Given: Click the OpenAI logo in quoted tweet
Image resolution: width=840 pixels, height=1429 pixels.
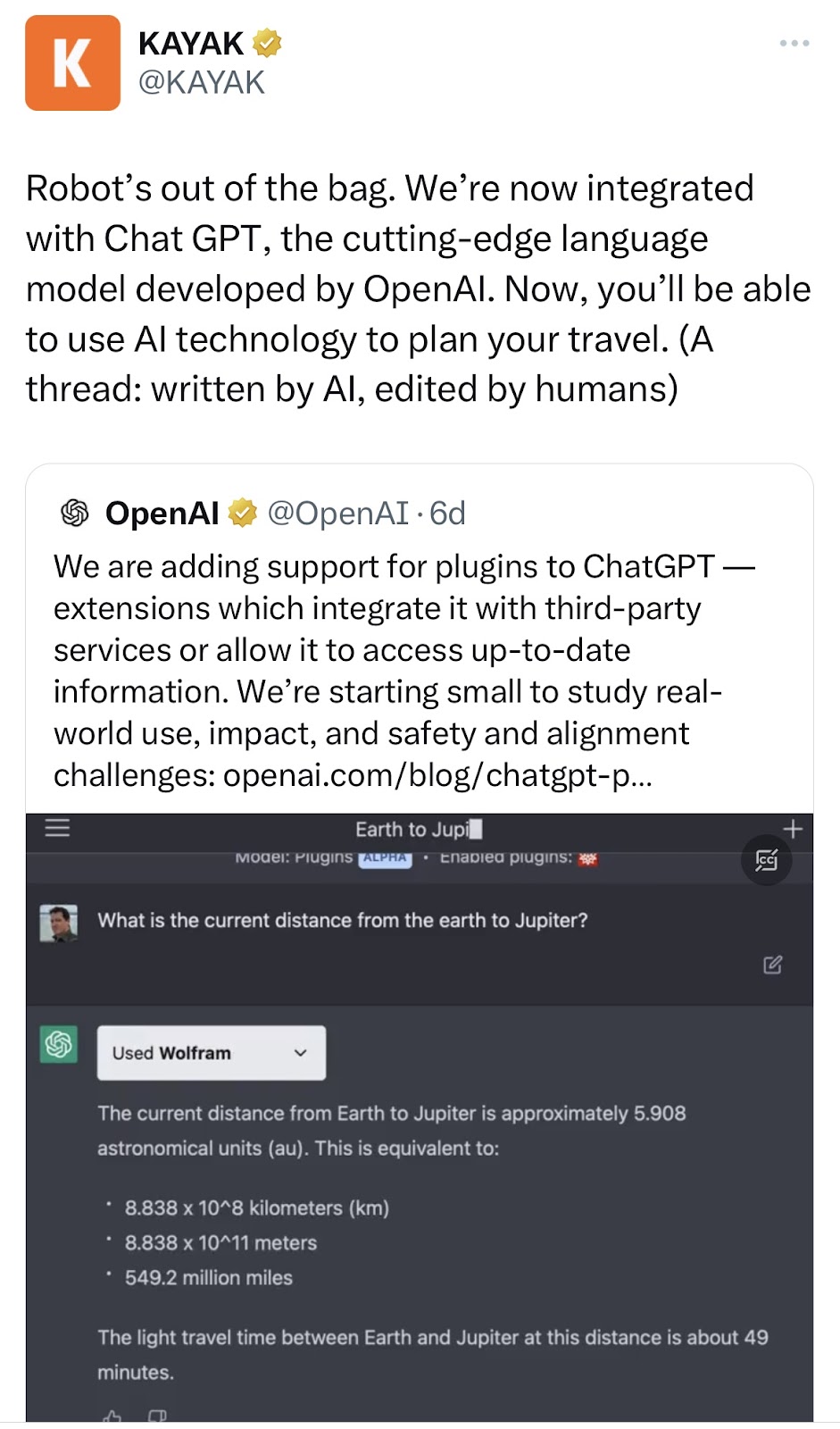Looking at the screenshot, I should 75,513.
